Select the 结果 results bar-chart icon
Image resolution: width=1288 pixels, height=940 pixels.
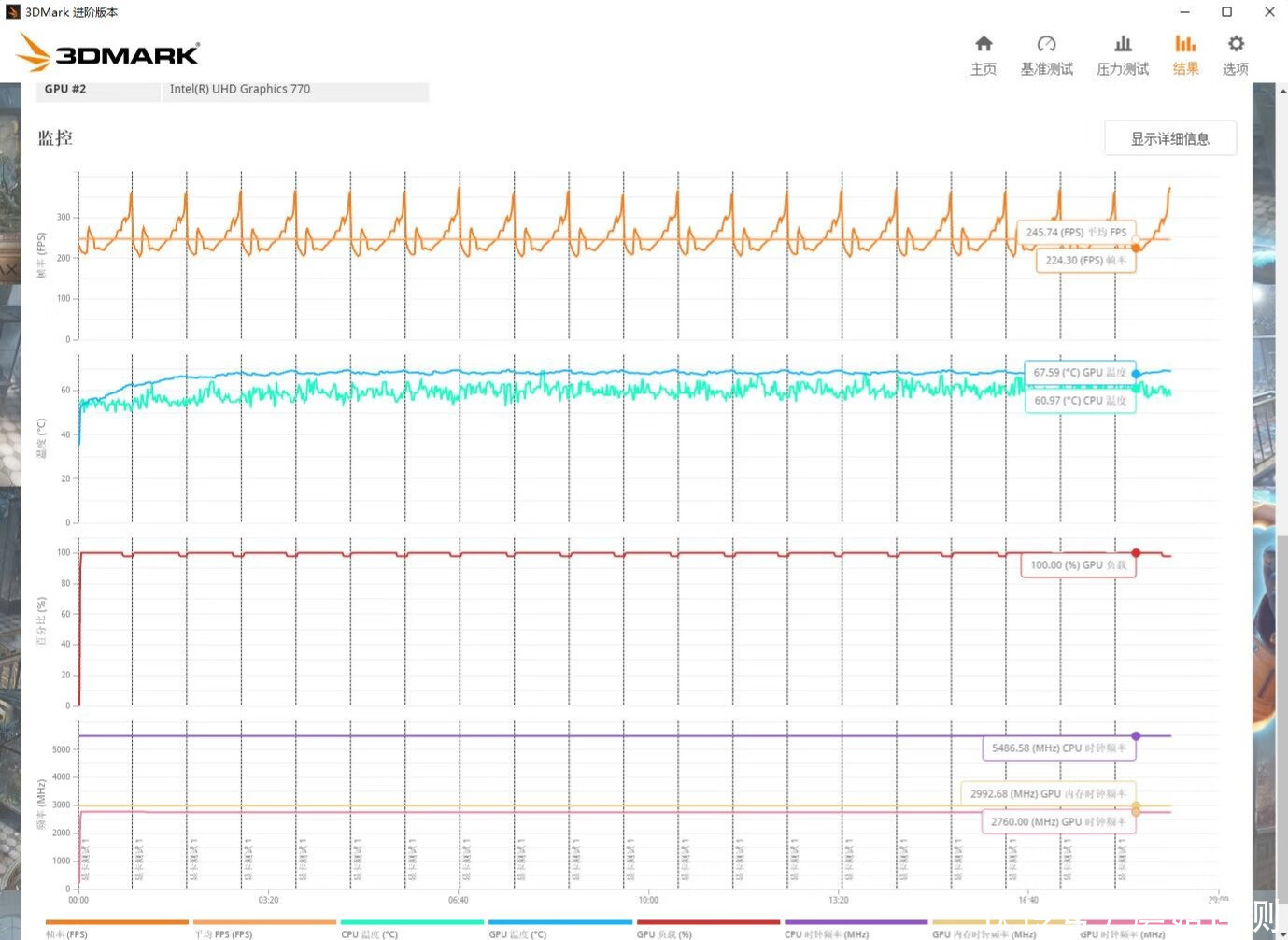pos(1185,44)
